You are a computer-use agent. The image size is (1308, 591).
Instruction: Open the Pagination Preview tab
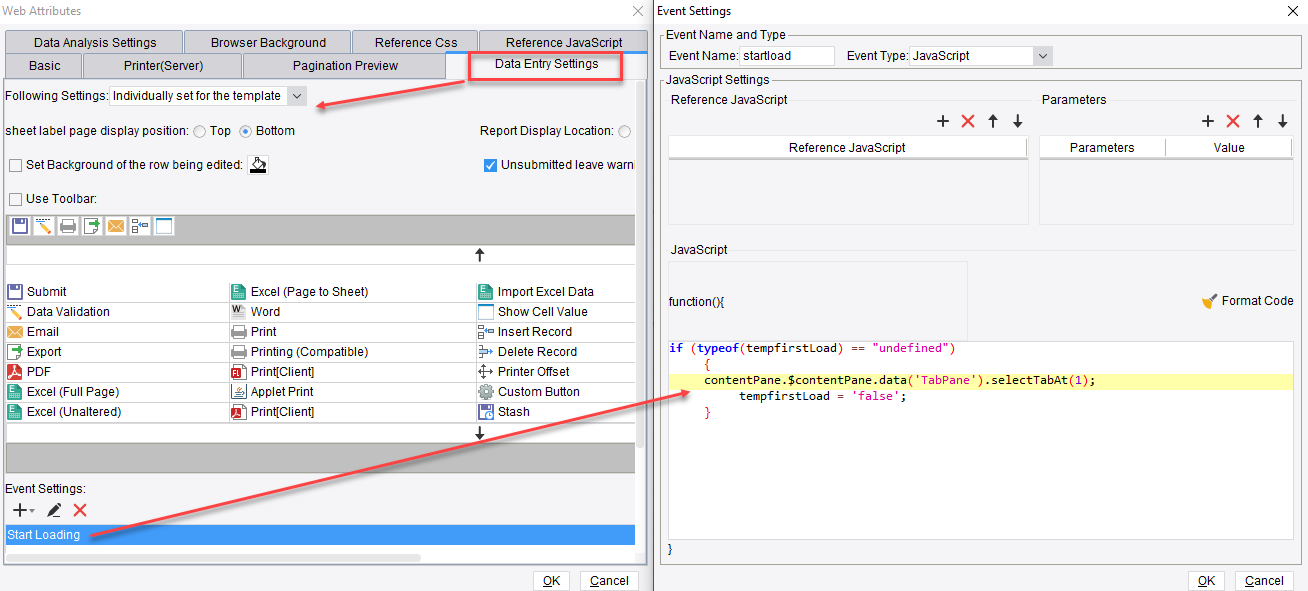pyautogui.click(x=345, y=66)
